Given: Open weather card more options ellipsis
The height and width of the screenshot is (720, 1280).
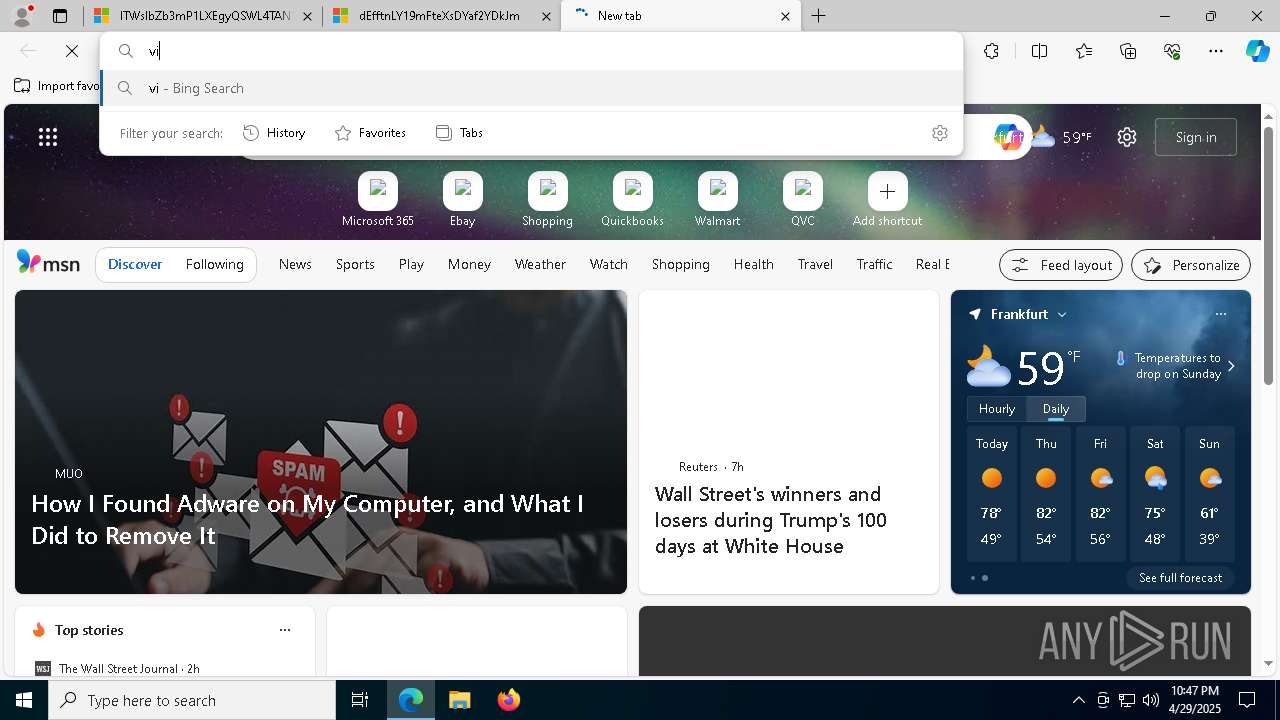Looking at the screenshot, I should click(1220, 314).
